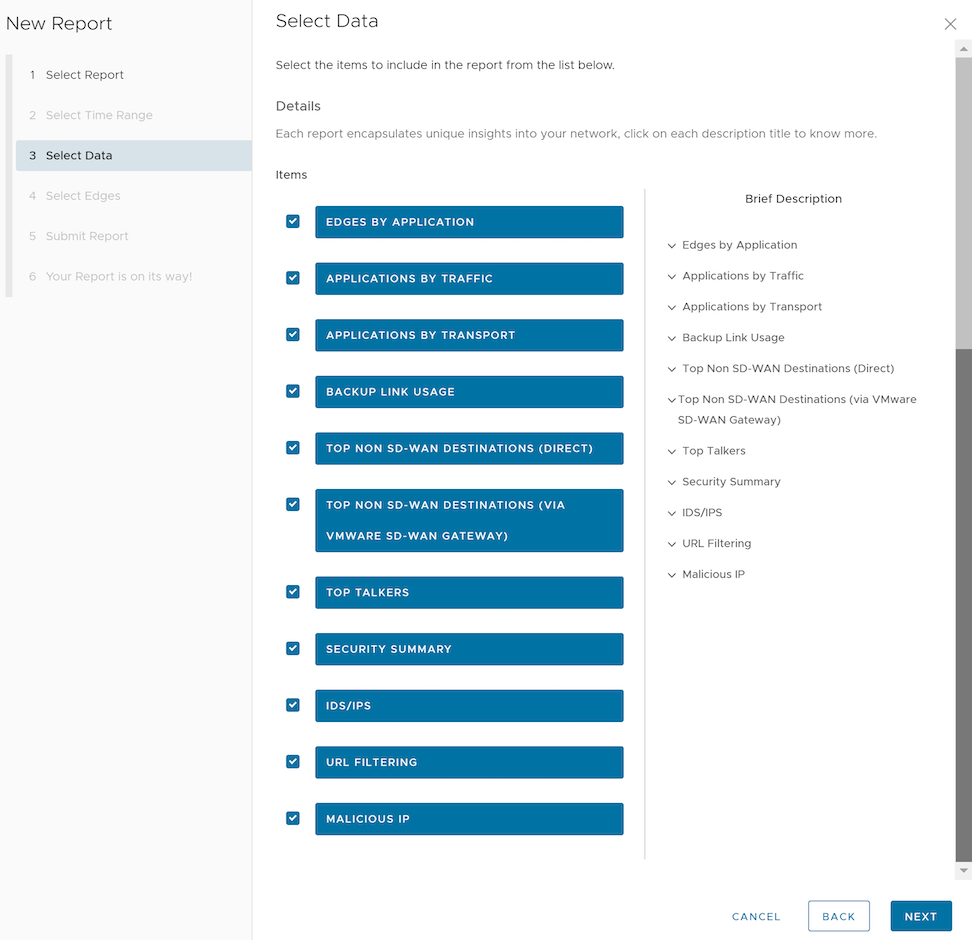Uncheck the Malicious IP checkbox
Image resolution: width=972 pixels, height=940 pixels.
(x=293, y=818)
